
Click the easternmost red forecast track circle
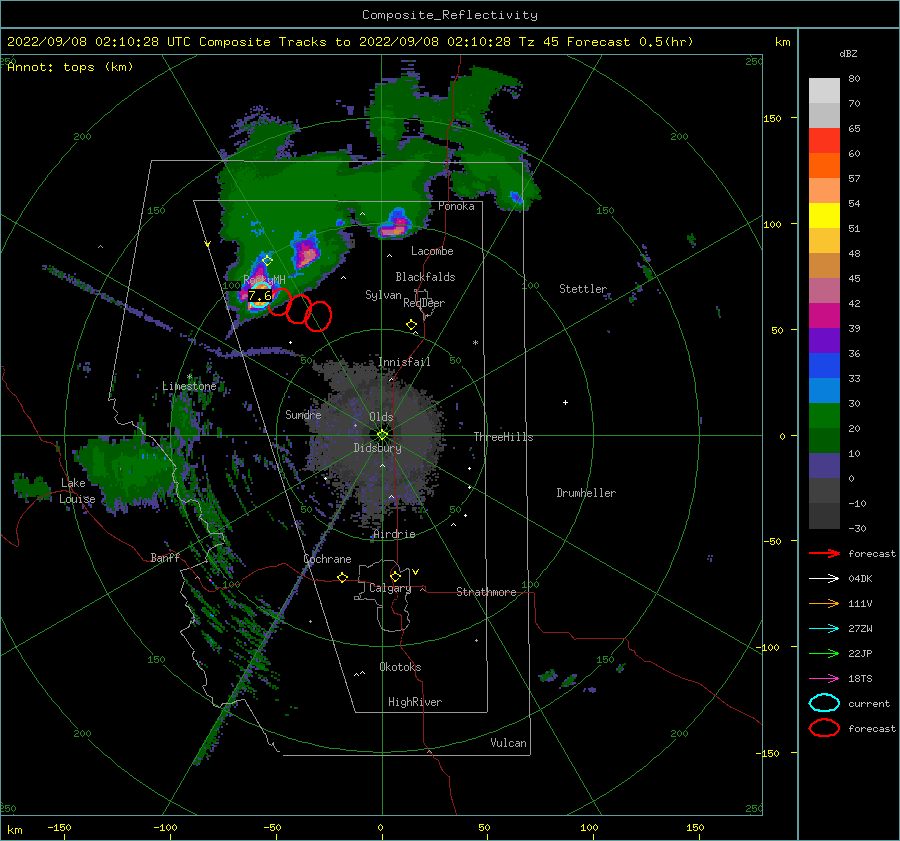click(319, 316)
